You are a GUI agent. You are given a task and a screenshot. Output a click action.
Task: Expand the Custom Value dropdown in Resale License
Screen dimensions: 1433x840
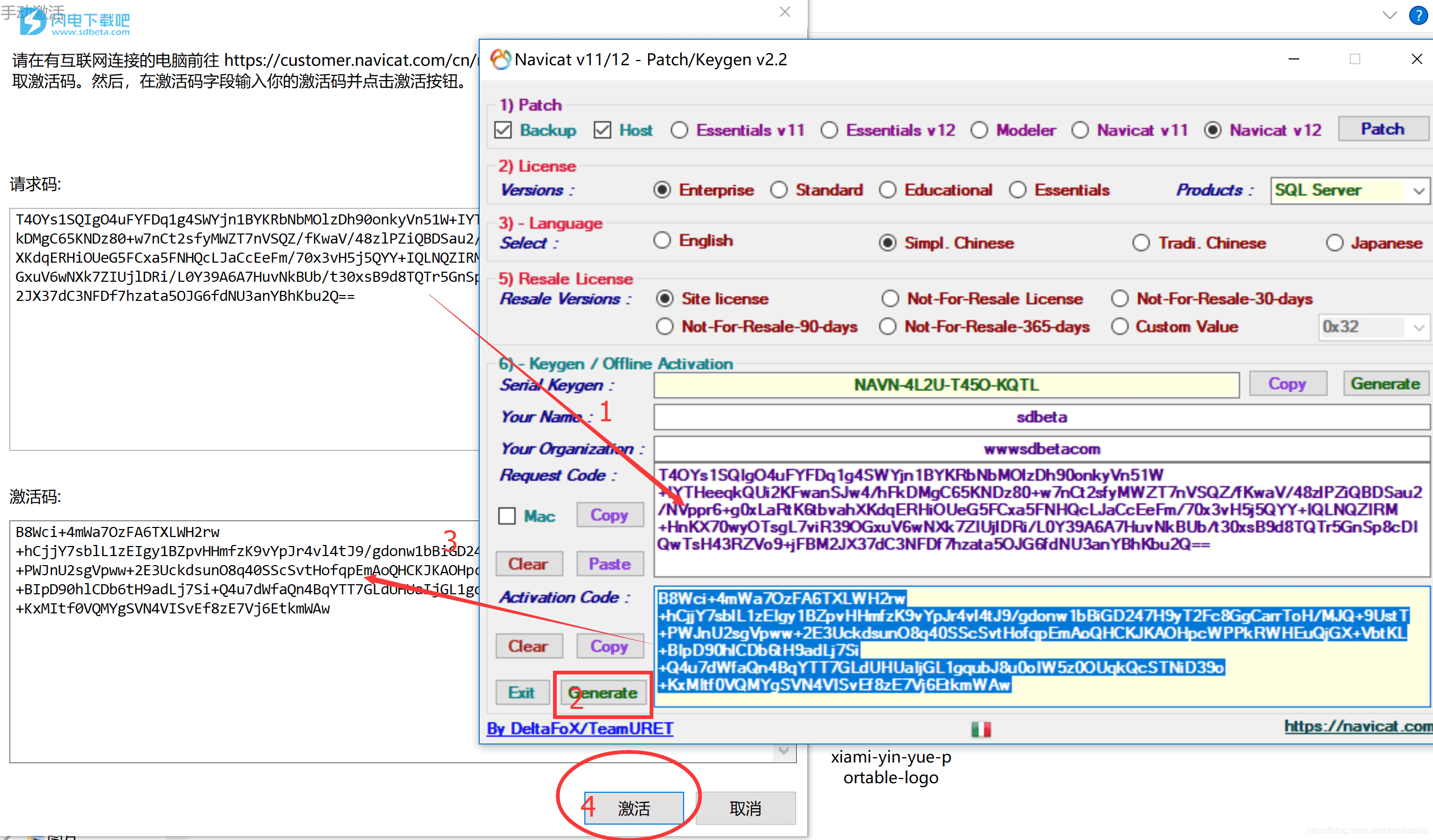[1418, 326]
